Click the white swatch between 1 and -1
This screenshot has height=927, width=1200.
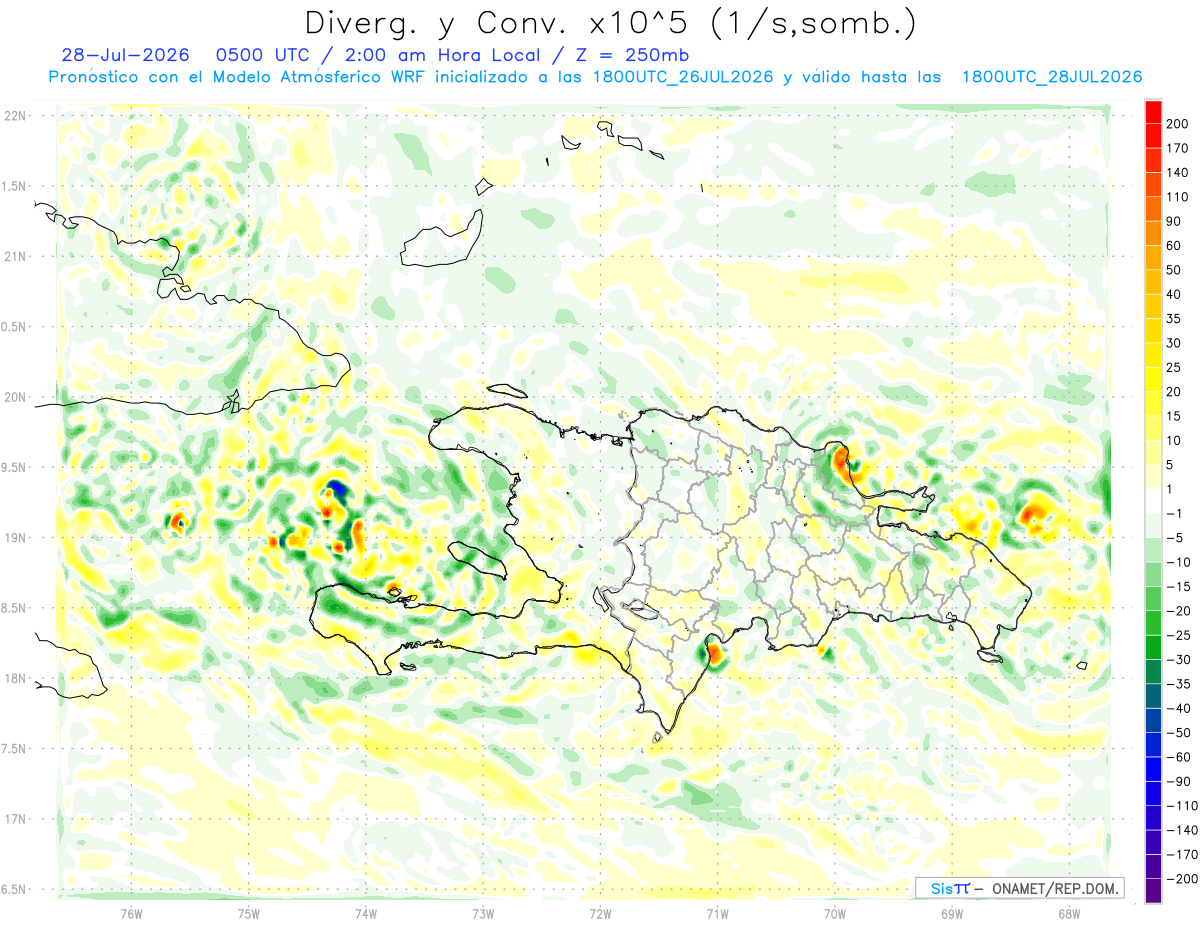pyautogui.click(x=1153, y=502)
